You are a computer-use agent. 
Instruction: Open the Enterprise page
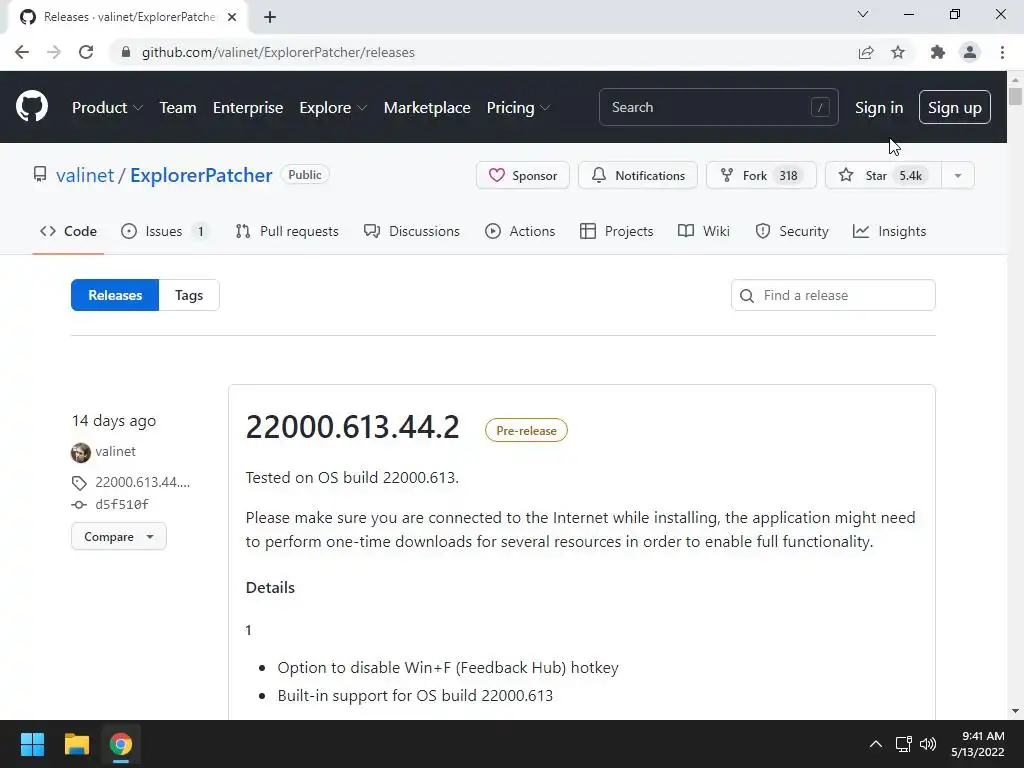(x=248, y=108)
